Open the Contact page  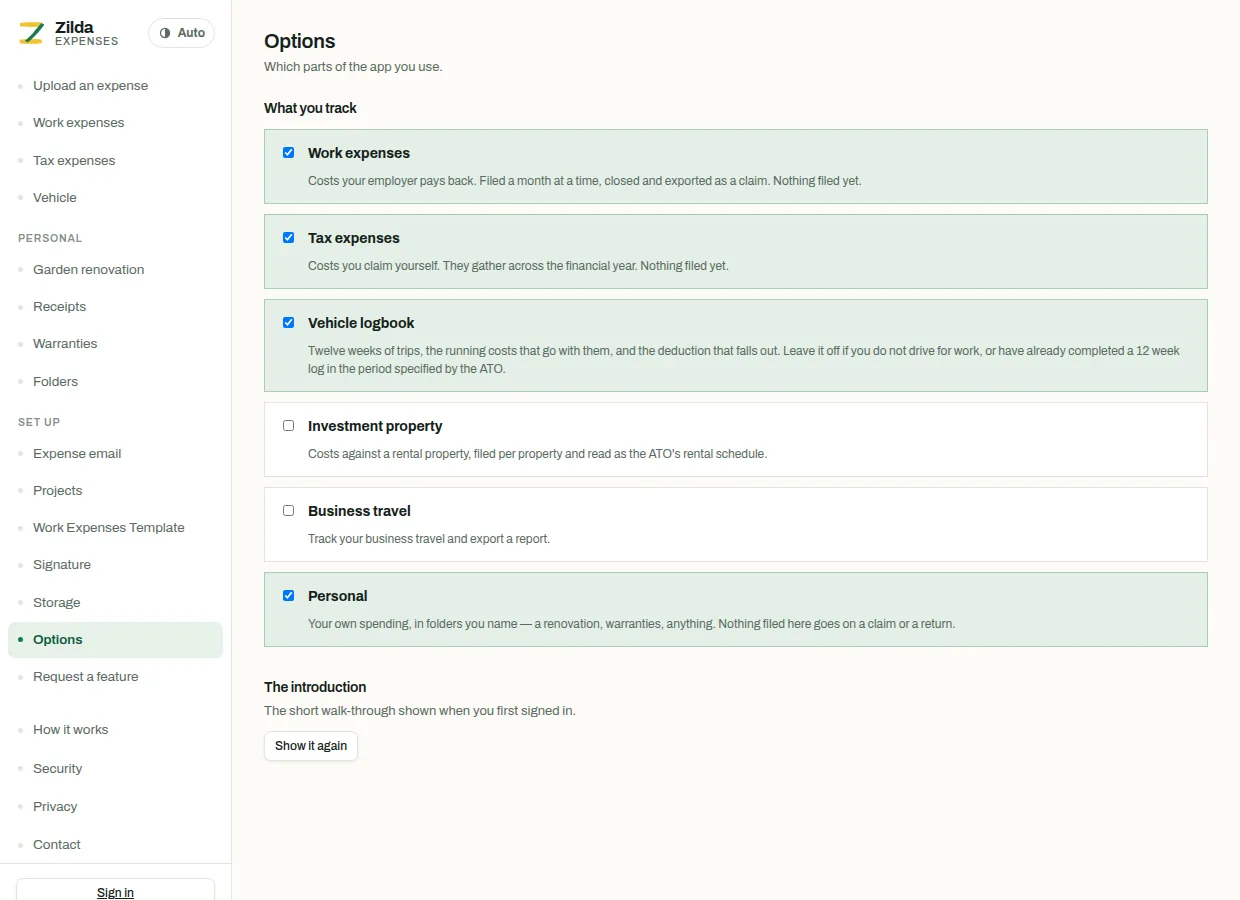[115, 845]
